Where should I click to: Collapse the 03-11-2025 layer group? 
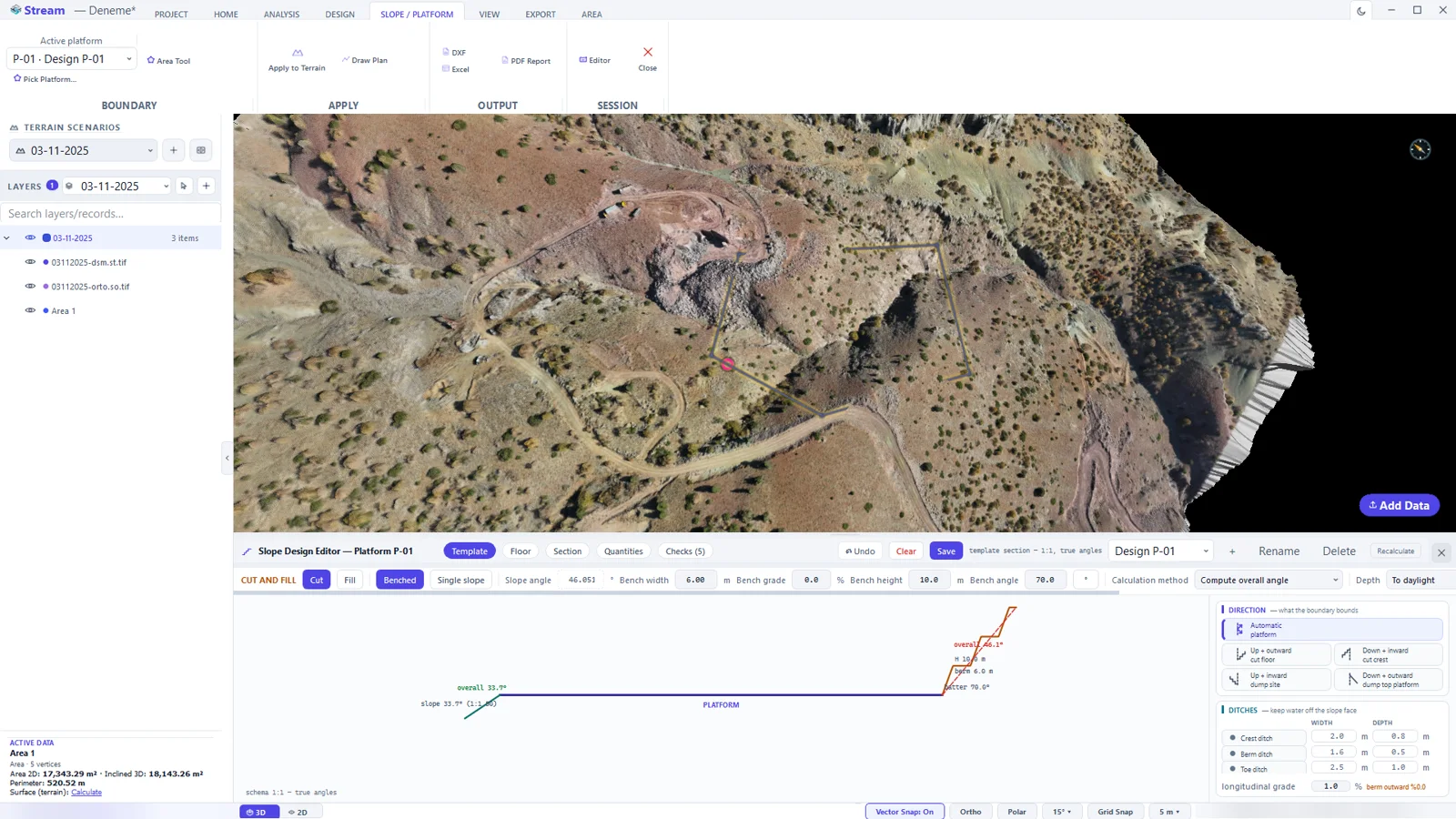click(7, 238)
